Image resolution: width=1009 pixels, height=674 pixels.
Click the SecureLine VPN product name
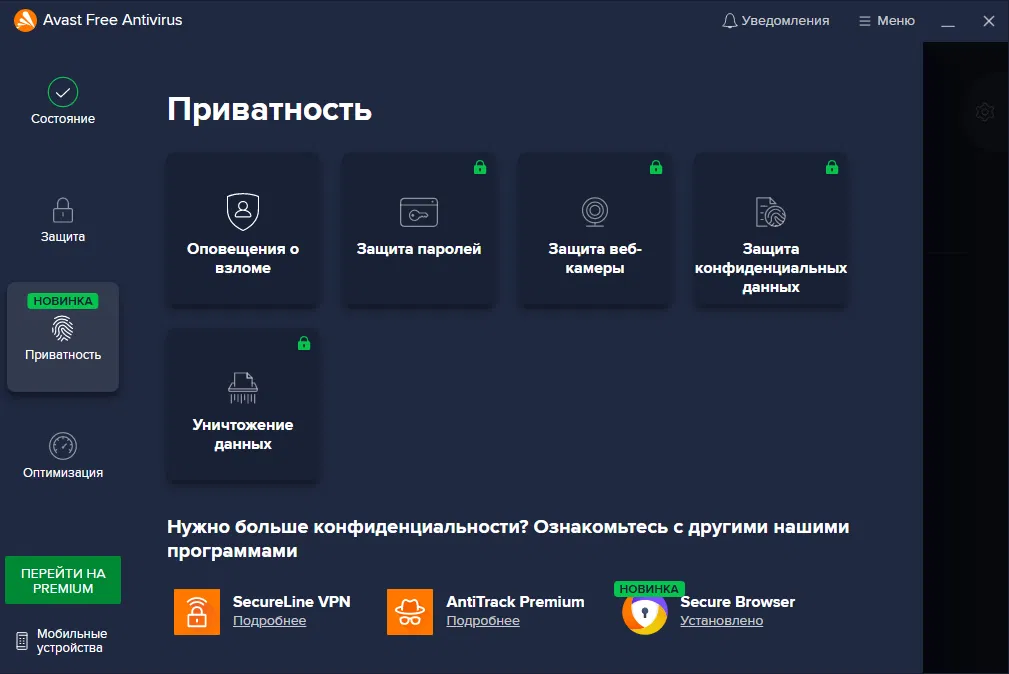pos(292,602)
